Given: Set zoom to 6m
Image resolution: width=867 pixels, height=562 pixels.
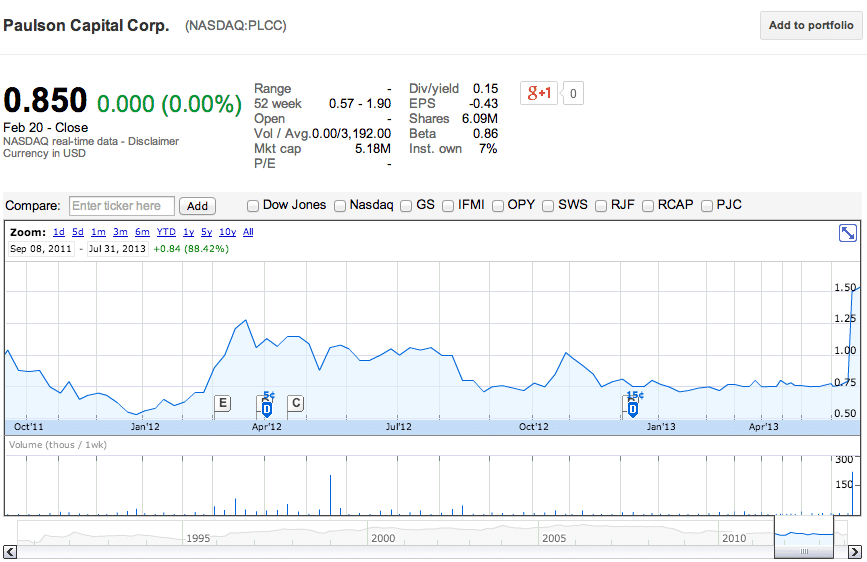Looking at the screenshot, I should 142,232.
